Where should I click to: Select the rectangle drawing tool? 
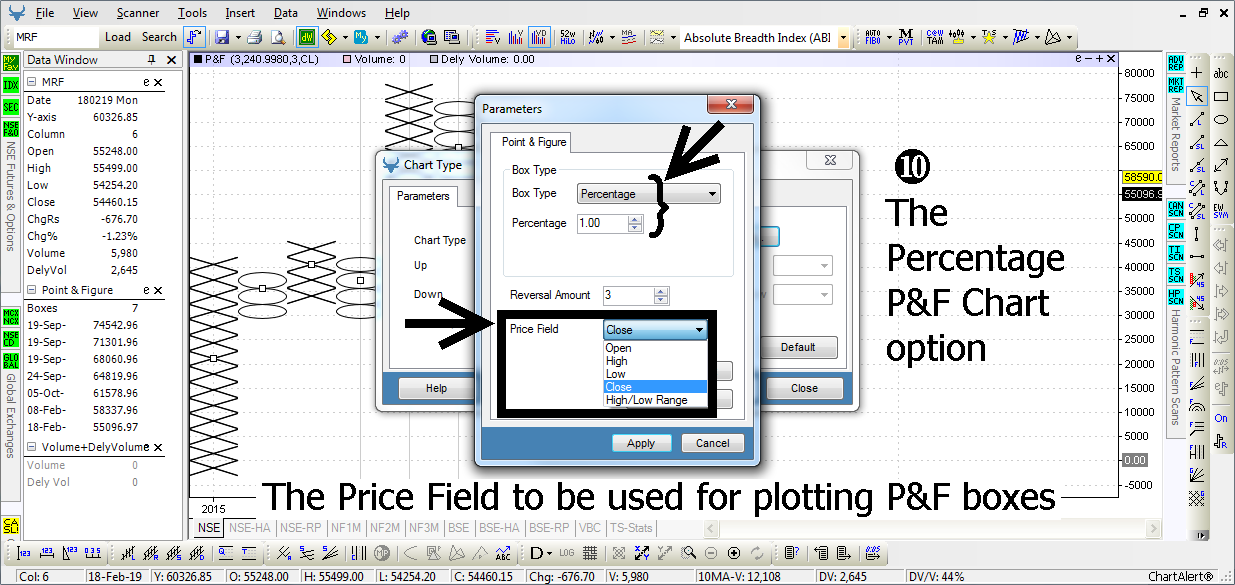[x=1221, y=96]
